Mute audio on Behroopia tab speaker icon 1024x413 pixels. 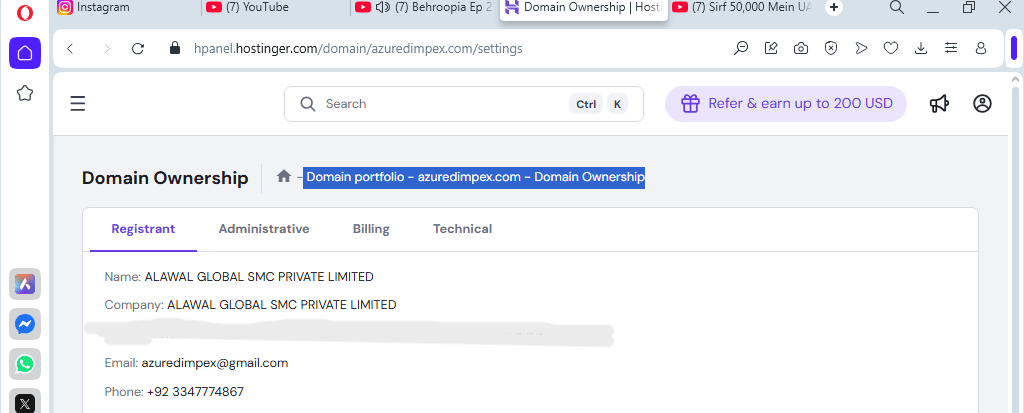[383, 8]
